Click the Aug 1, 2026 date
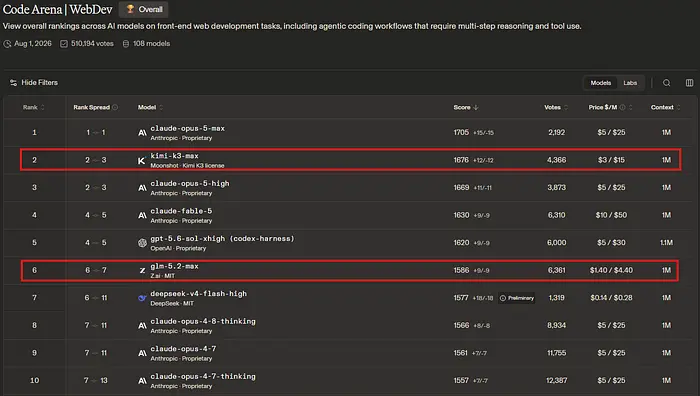This screenshot has width=700, height=396. [x=33, y=44]
